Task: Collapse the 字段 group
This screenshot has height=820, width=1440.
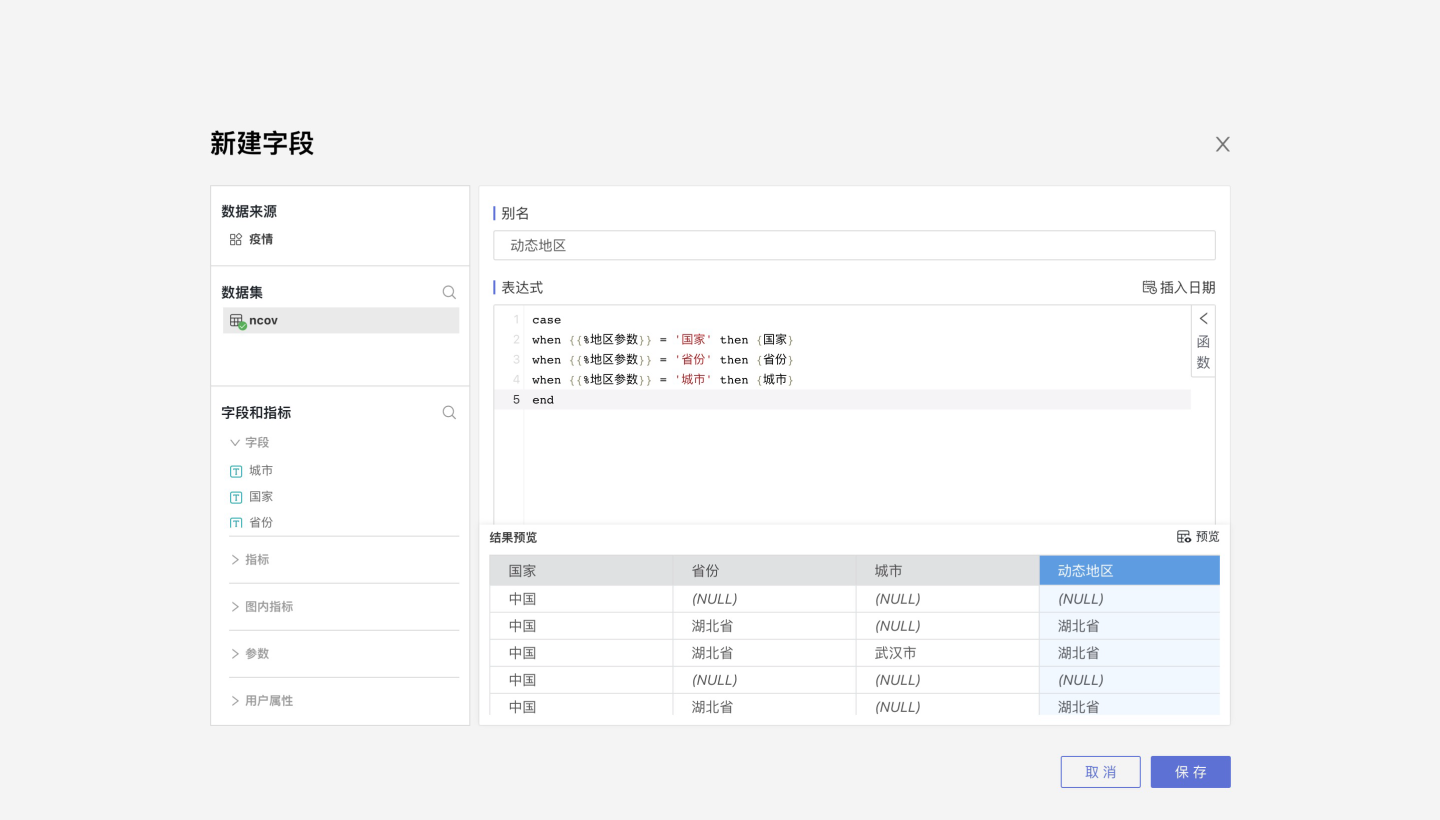Action: (x=235, y=442)
